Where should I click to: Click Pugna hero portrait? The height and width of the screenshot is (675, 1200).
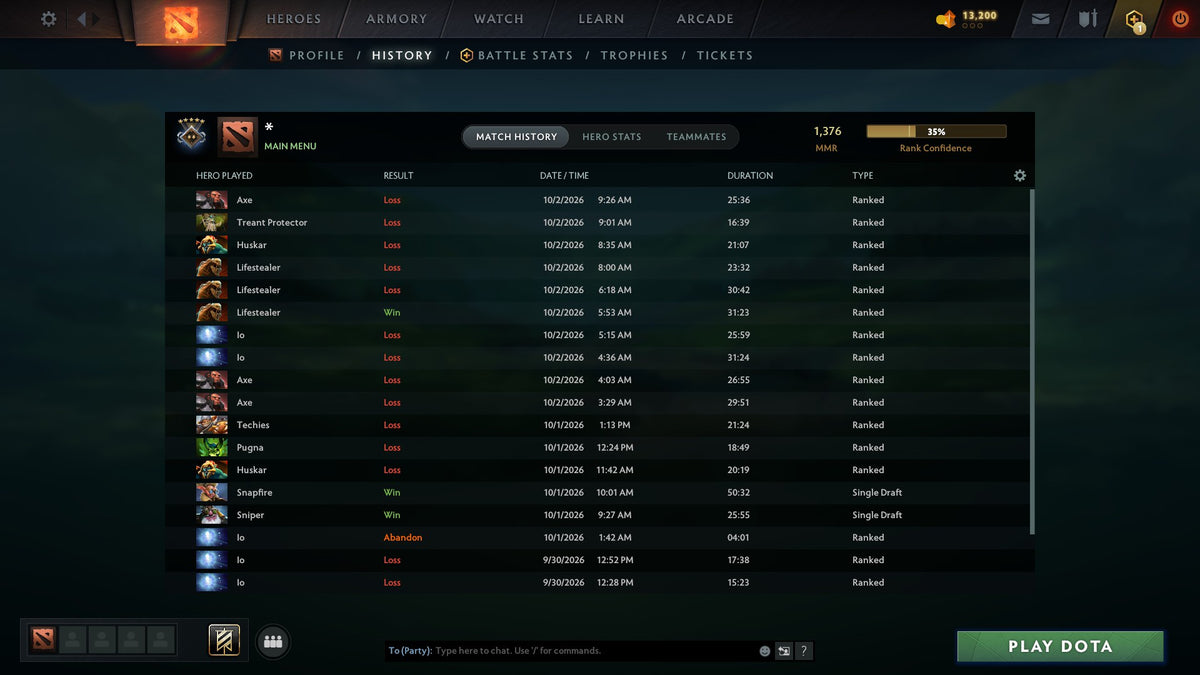[211, 447]
